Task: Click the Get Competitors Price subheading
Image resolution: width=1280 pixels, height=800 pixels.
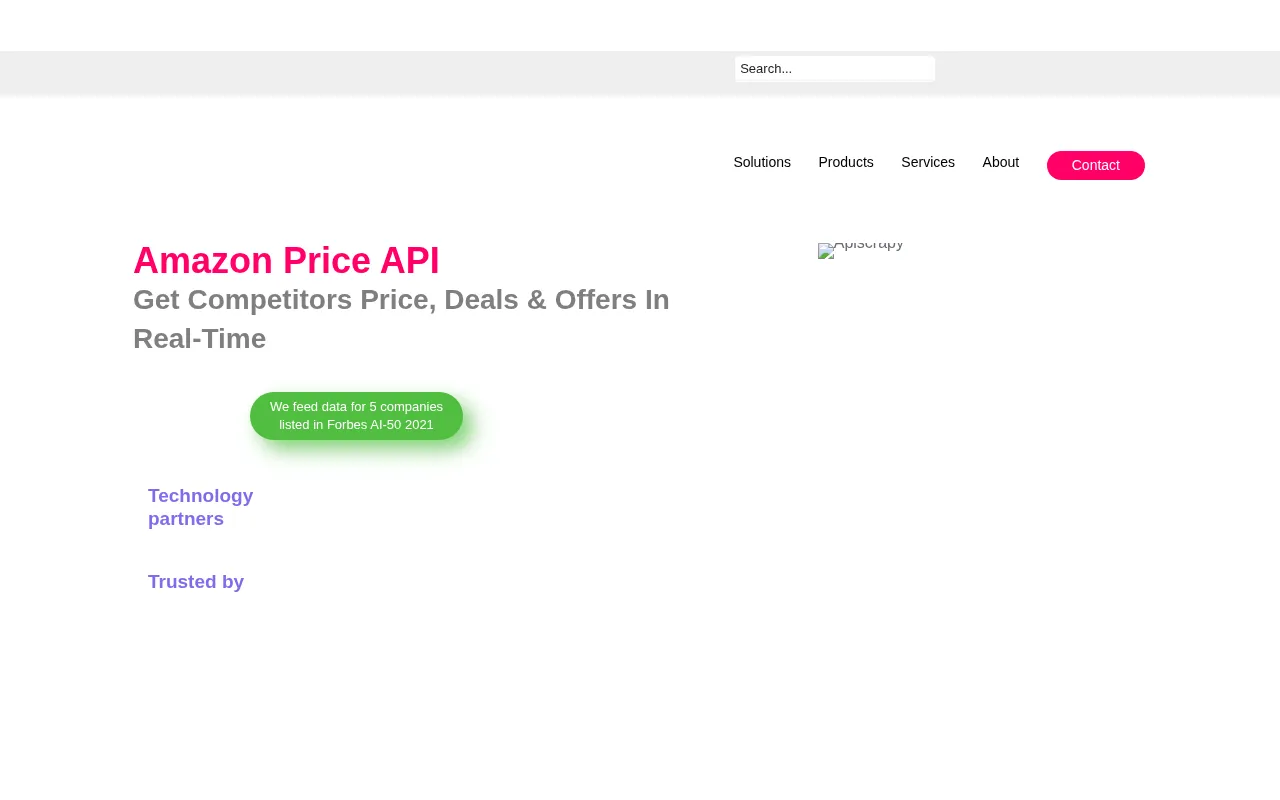Action: click(401, 319)
